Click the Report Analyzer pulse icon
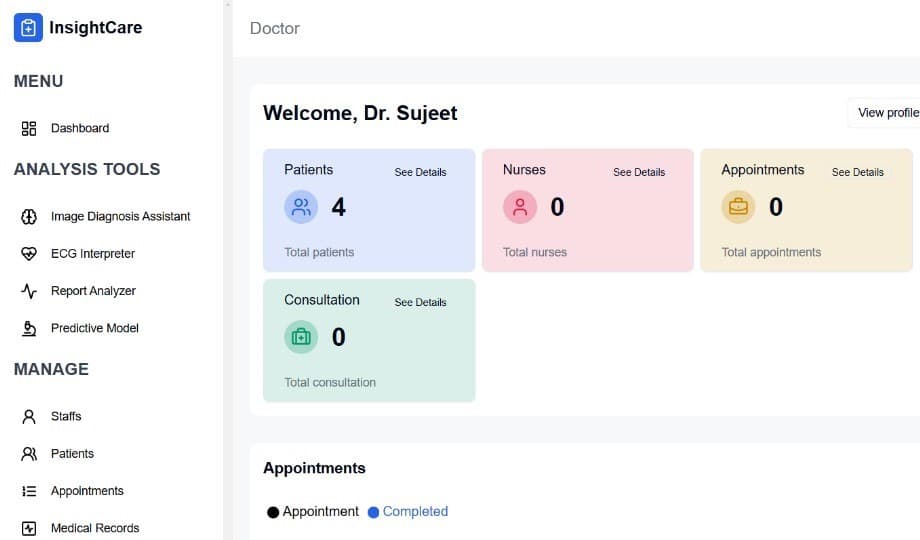 coord(29,291)
